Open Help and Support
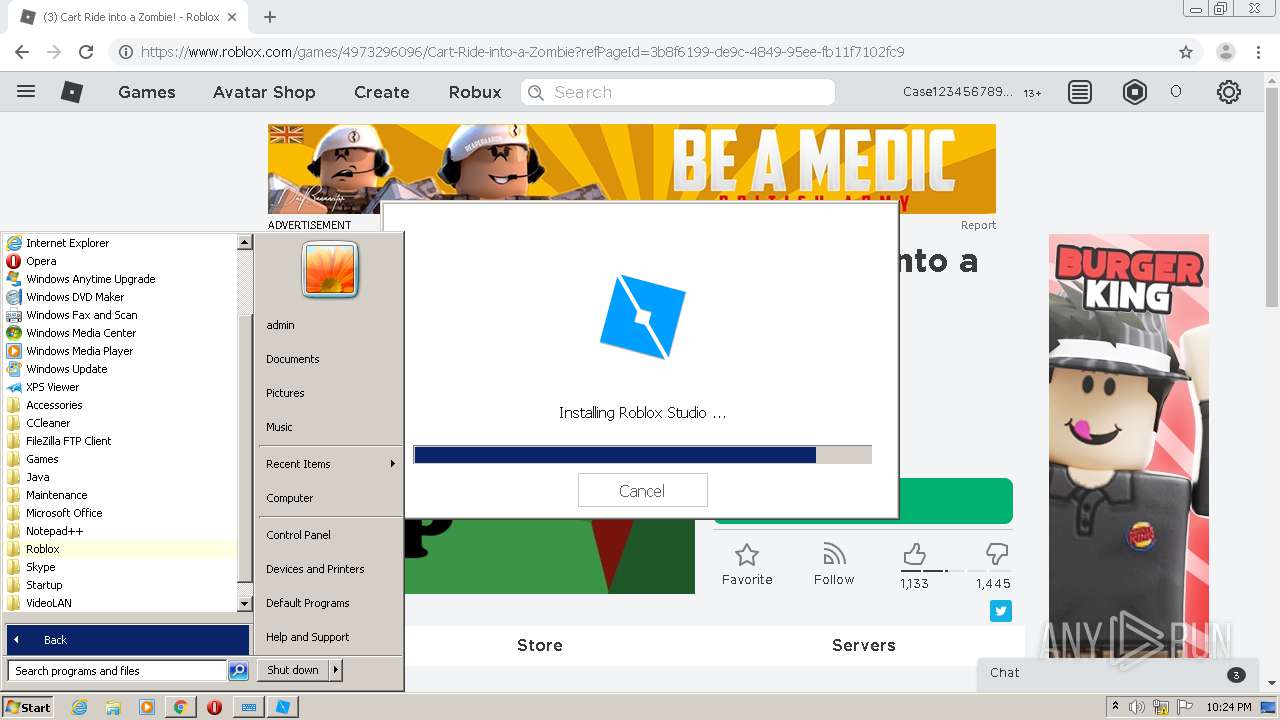Viewport: 1280px width, 720px height. [307, 637]
